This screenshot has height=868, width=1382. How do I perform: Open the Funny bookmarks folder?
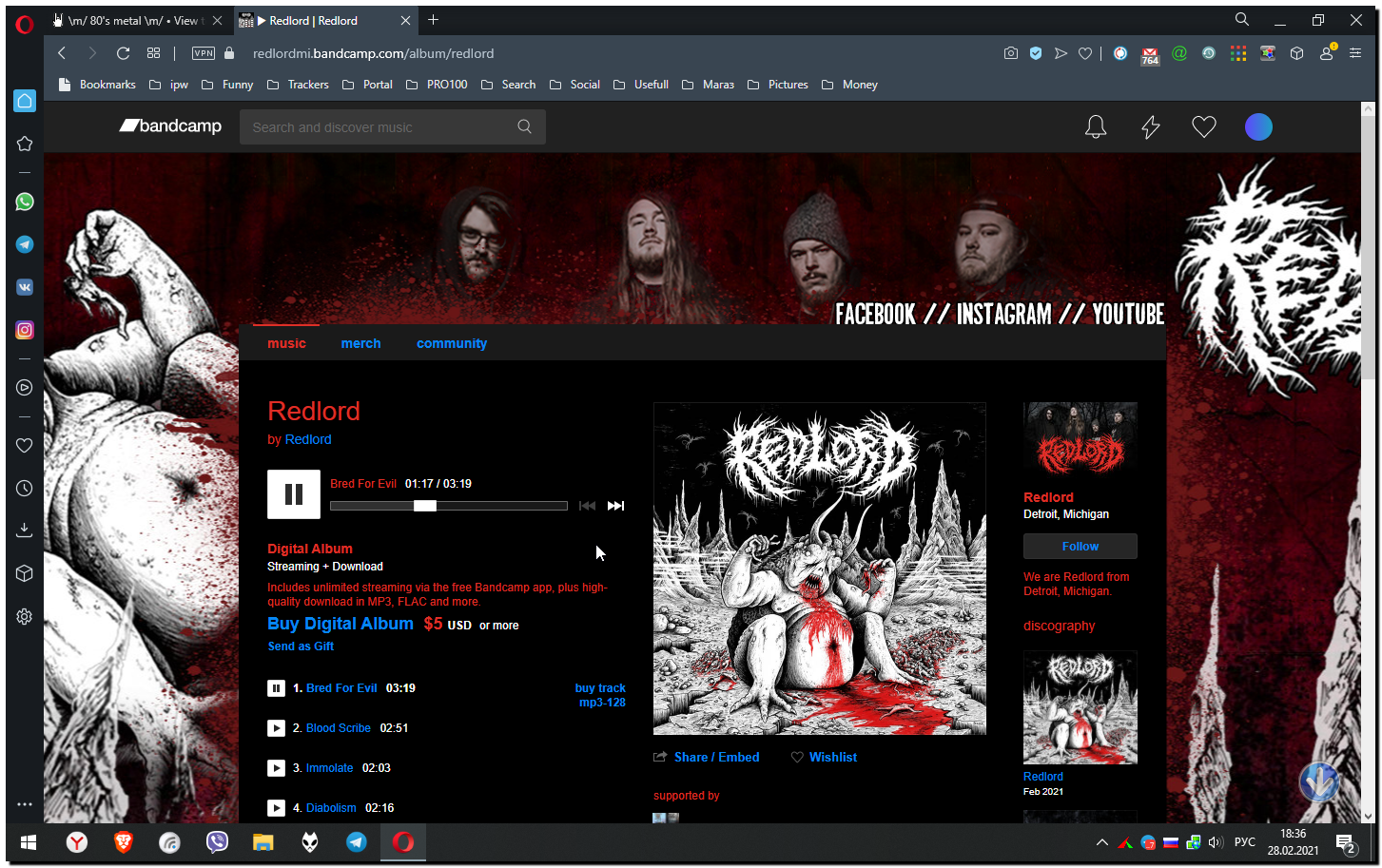pyautogui.click(x=227, y=85)
